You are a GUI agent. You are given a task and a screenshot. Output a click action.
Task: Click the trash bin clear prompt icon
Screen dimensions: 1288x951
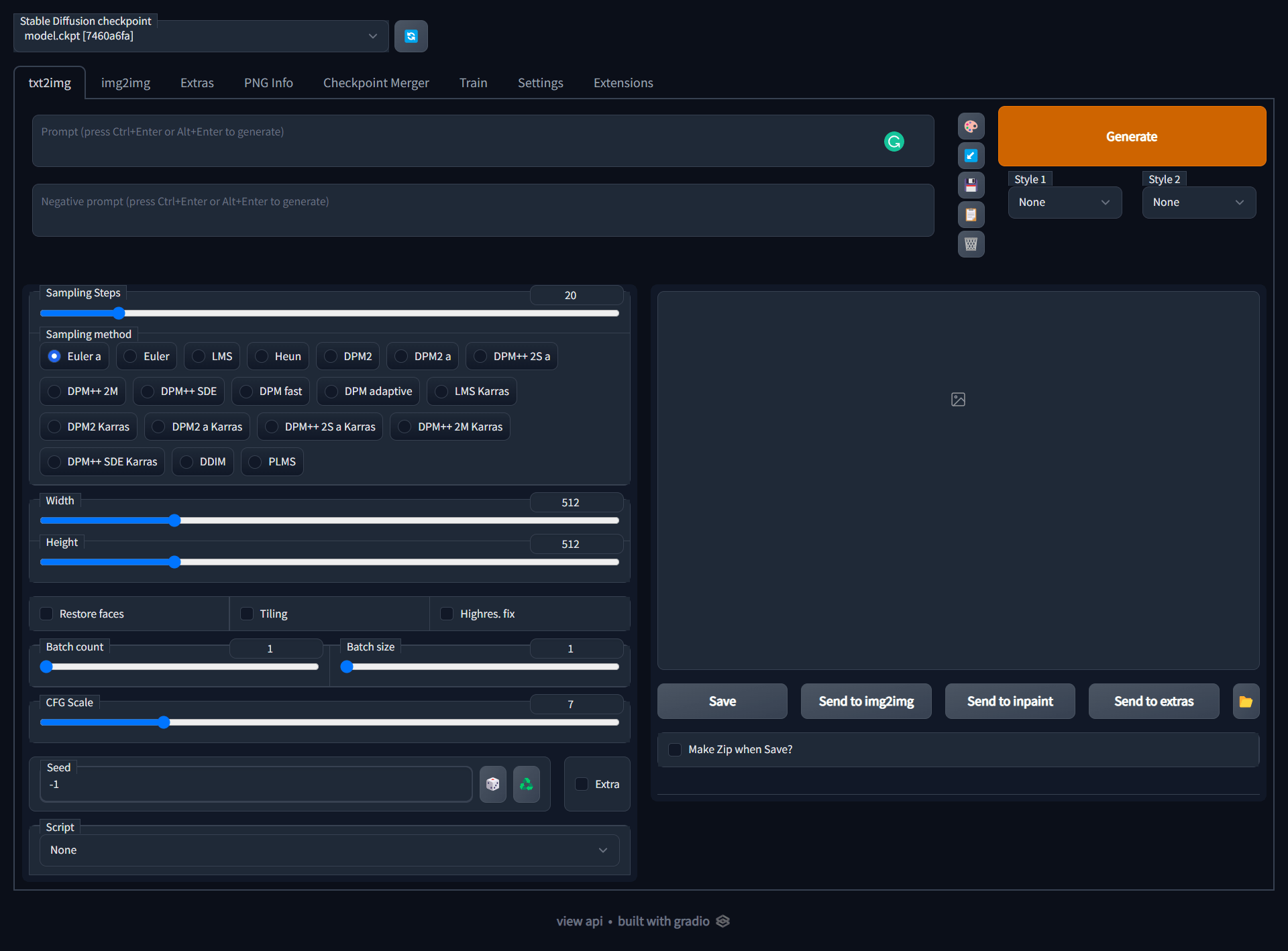[x=971, y=244]
